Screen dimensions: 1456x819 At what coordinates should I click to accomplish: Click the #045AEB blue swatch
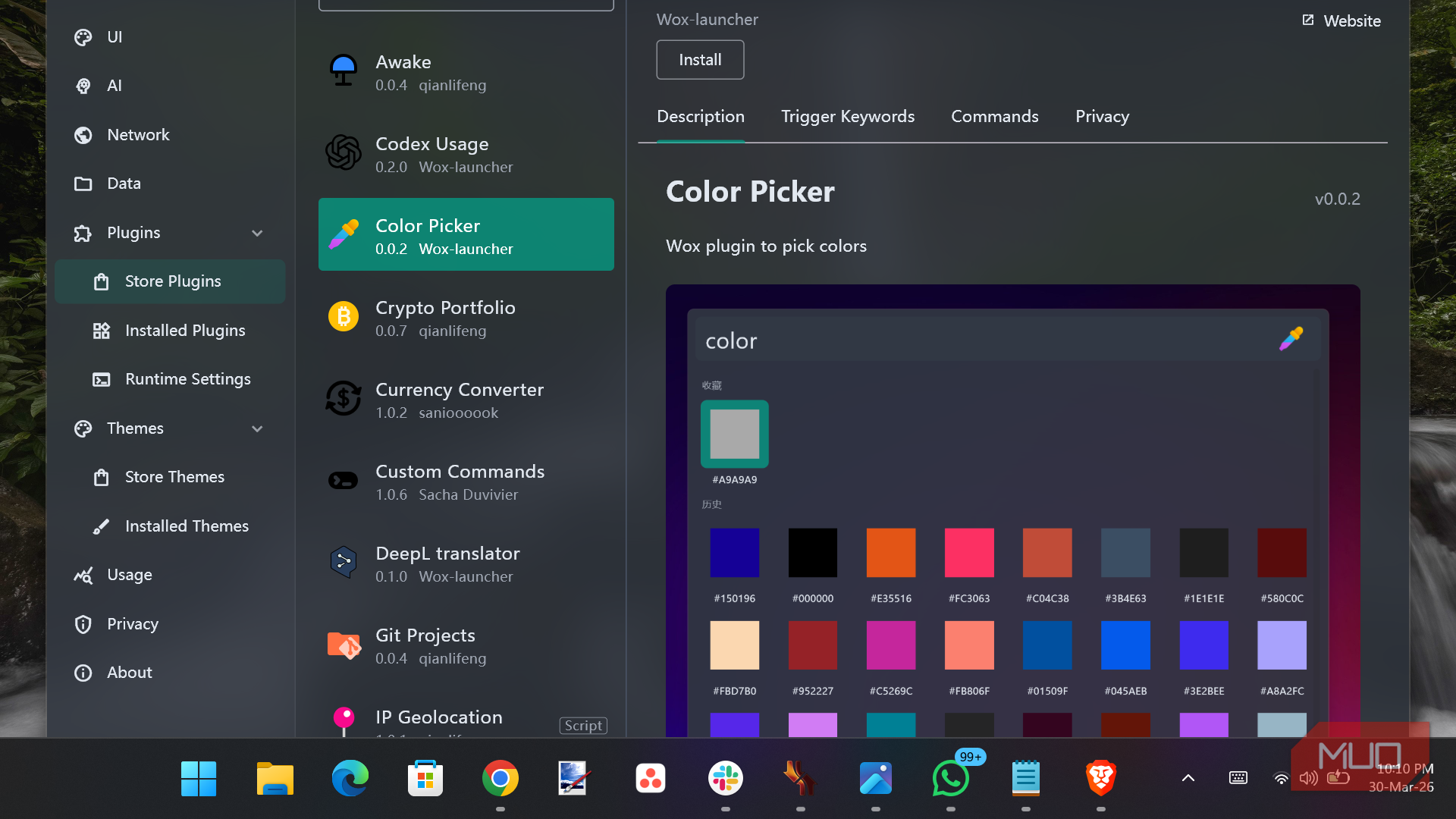[x=1125, y=645]
